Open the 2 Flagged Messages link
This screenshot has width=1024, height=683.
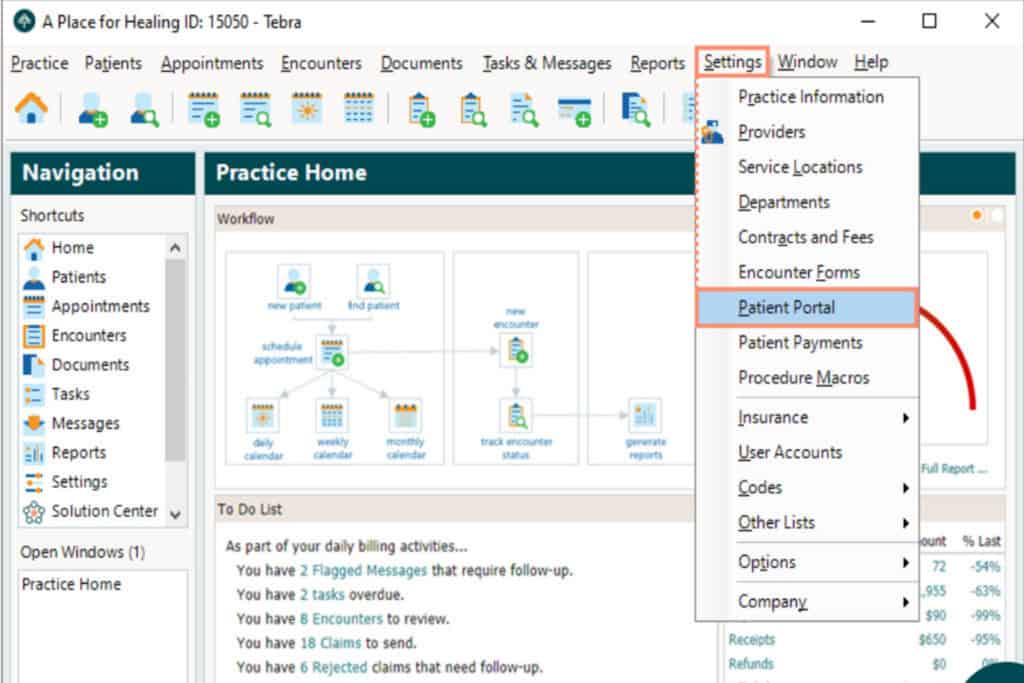(363, 570)
